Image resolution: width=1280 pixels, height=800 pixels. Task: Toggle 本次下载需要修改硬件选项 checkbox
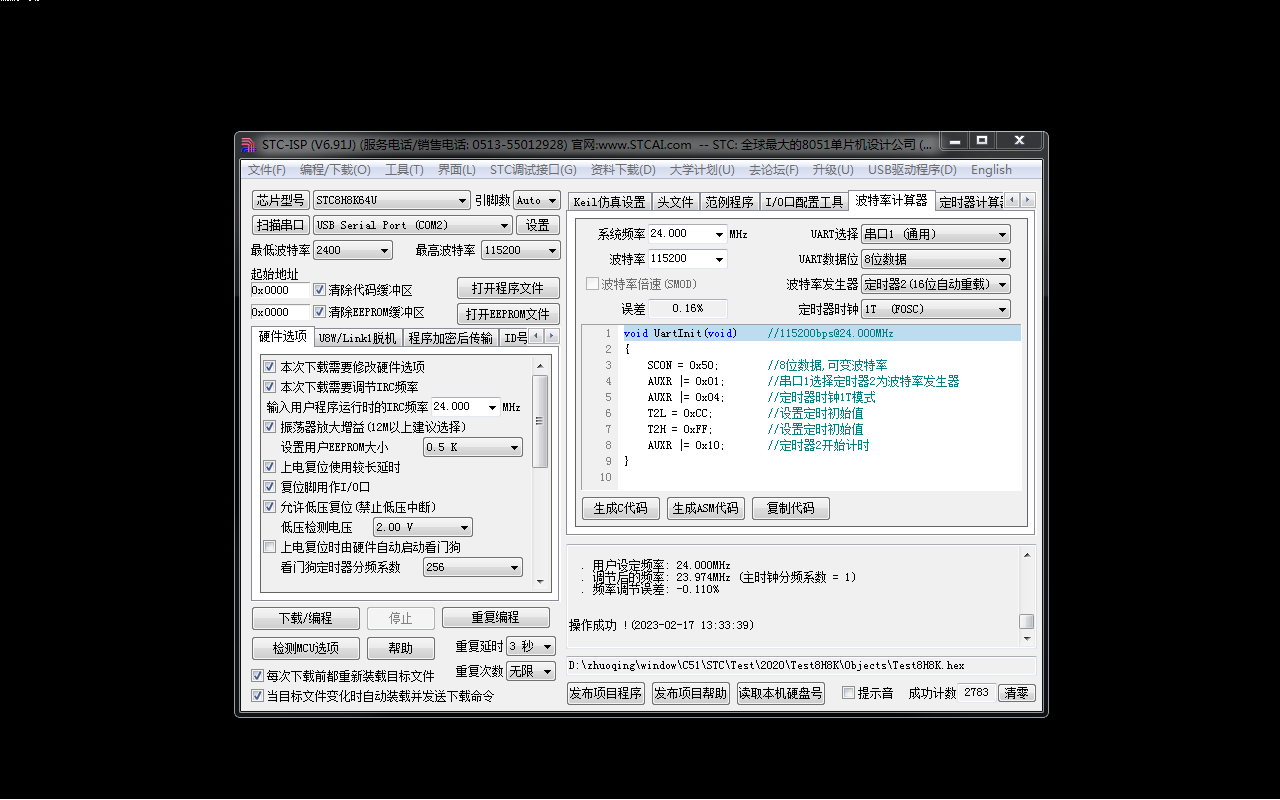(270, 367)
